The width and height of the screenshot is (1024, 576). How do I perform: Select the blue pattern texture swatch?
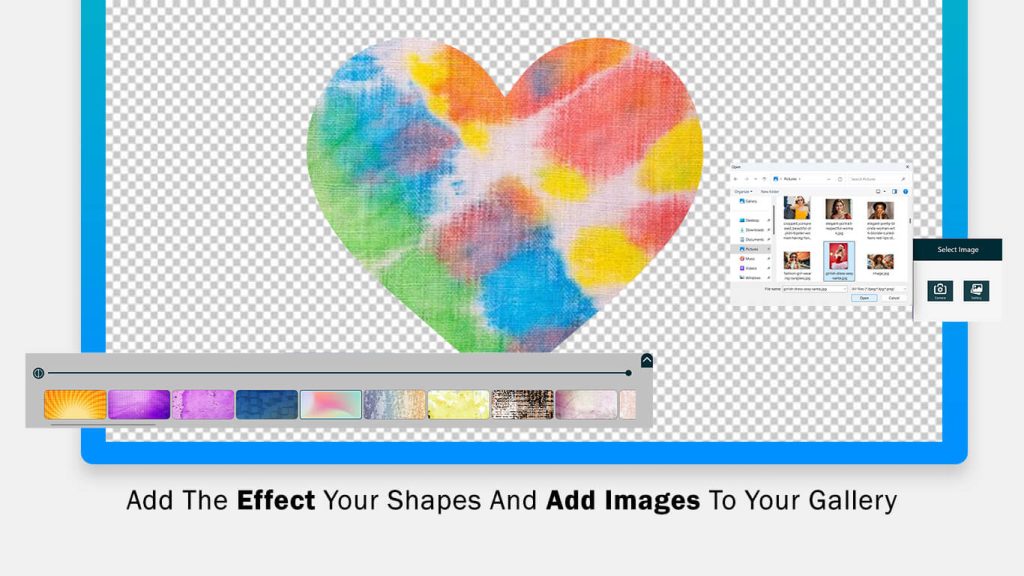point(267,404)
